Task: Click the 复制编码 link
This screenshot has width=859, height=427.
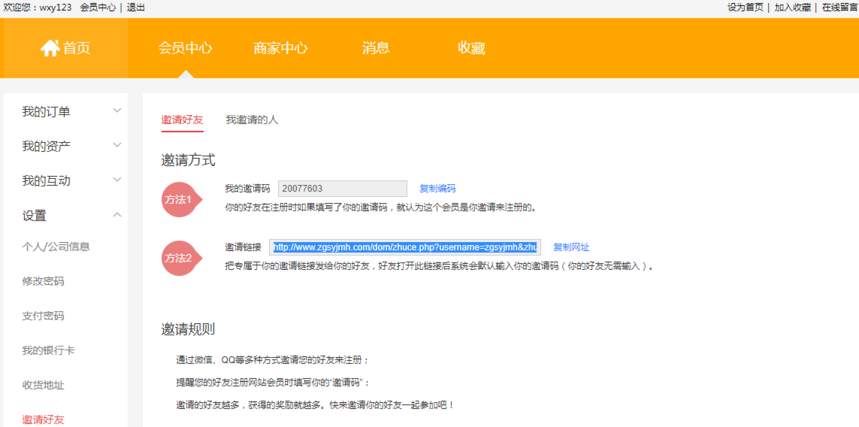Action: pos(437,188)
